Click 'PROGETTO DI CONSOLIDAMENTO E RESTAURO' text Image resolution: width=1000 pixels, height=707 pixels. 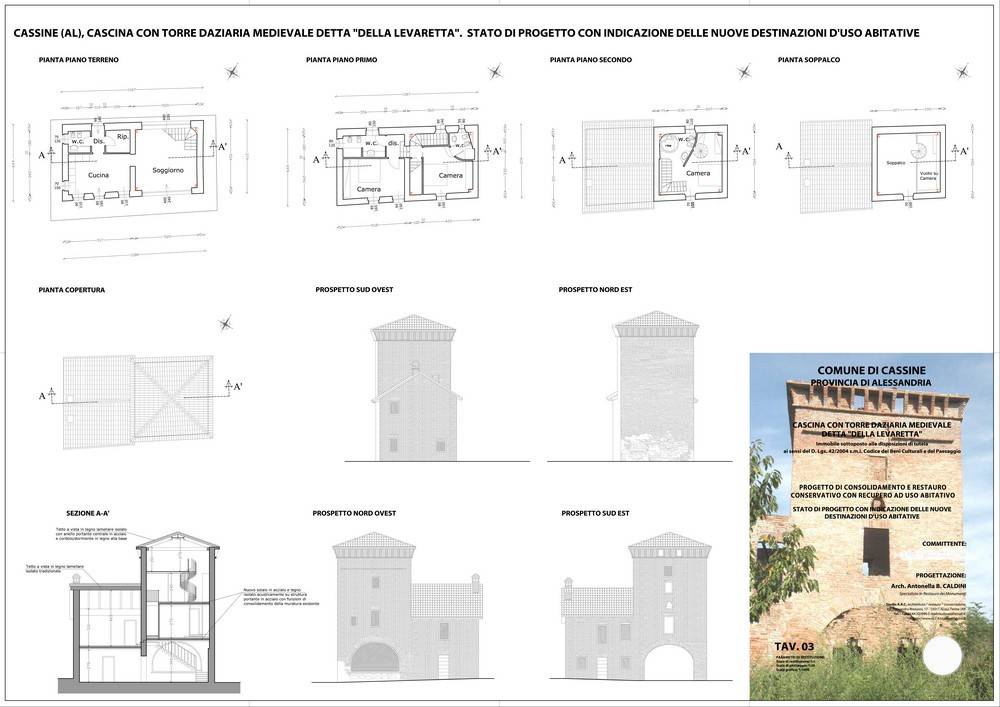pos(872,487)
